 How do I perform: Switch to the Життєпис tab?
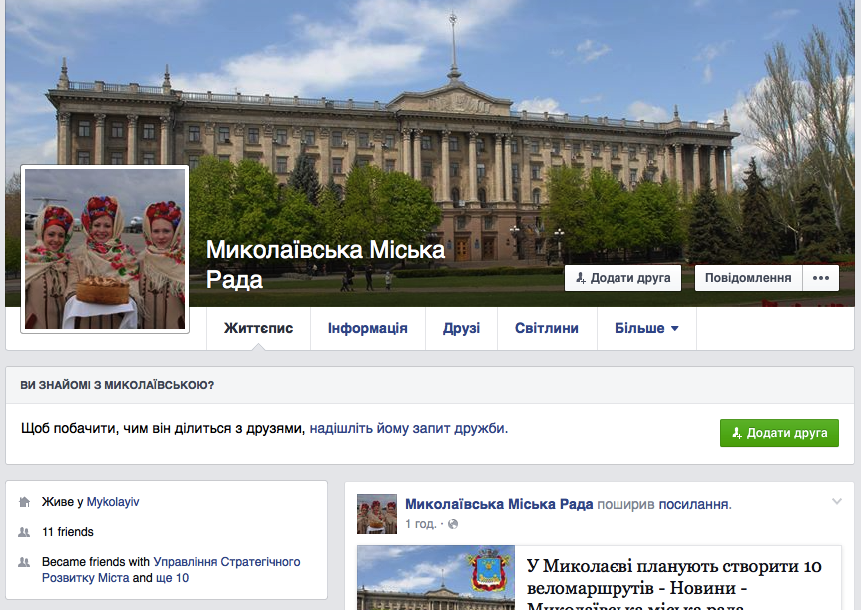coord(258,328)
